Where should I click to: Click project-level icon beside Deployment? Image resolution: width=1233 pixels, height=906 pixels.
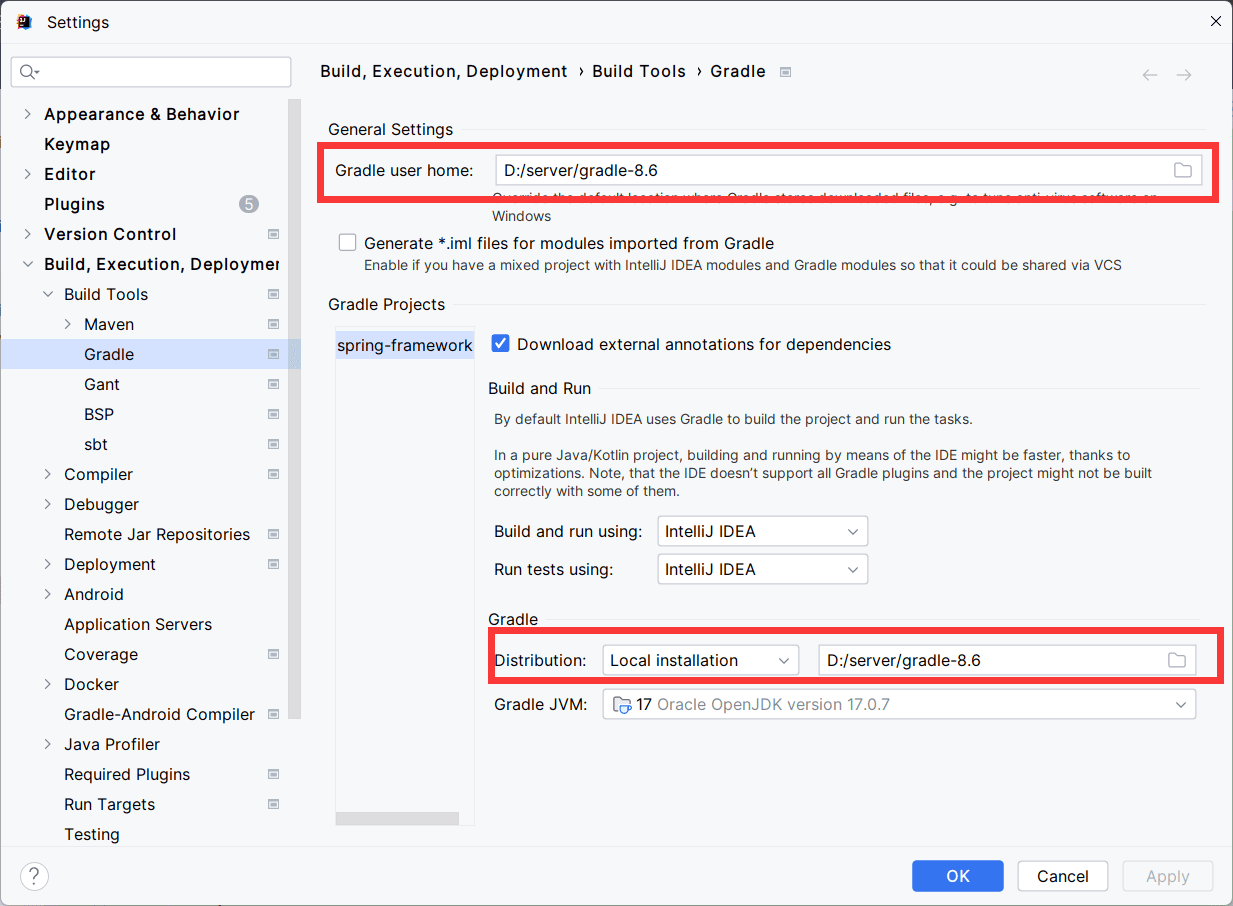point(274,564)
